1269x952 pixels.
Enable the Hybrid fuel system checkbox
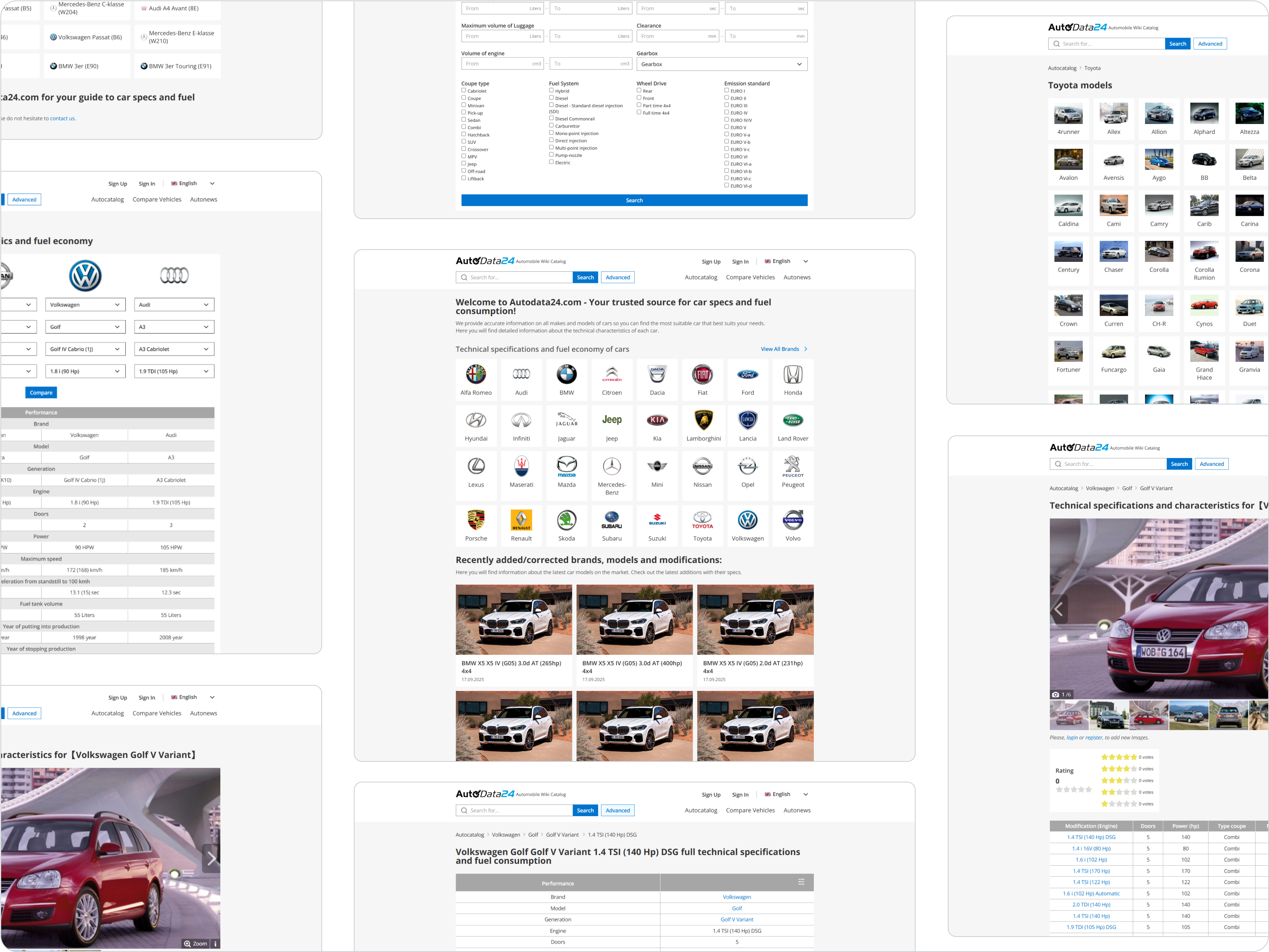click(551, 91)
